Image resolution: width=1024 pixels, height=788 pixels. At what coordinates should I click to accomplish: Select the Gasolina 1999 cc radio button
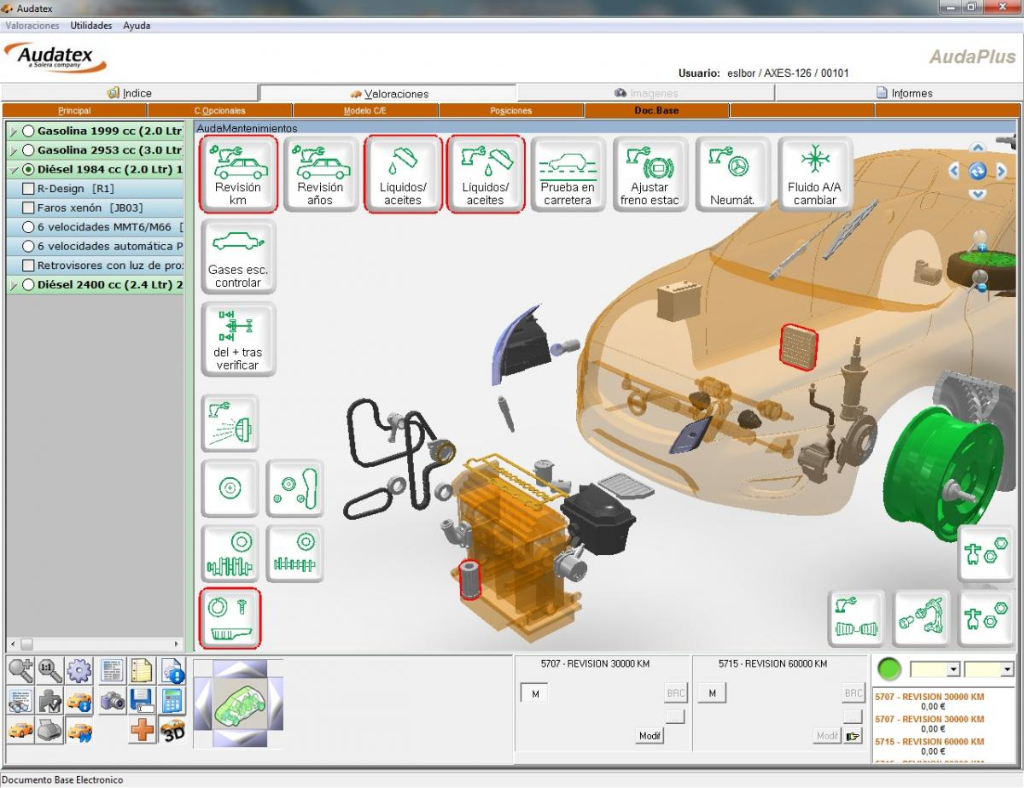(x=28, y=131)
